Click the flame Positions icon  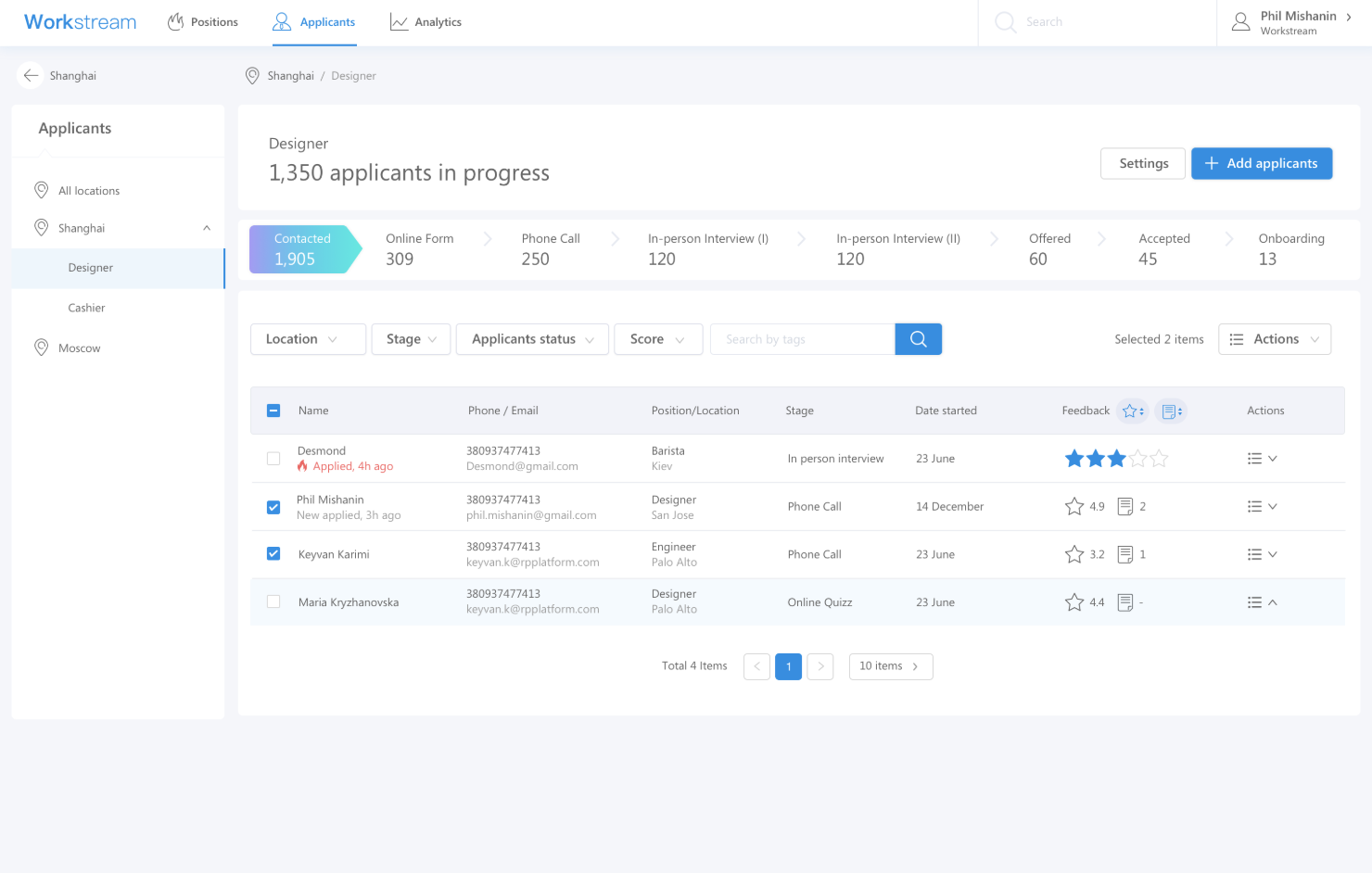pos(175,21)
